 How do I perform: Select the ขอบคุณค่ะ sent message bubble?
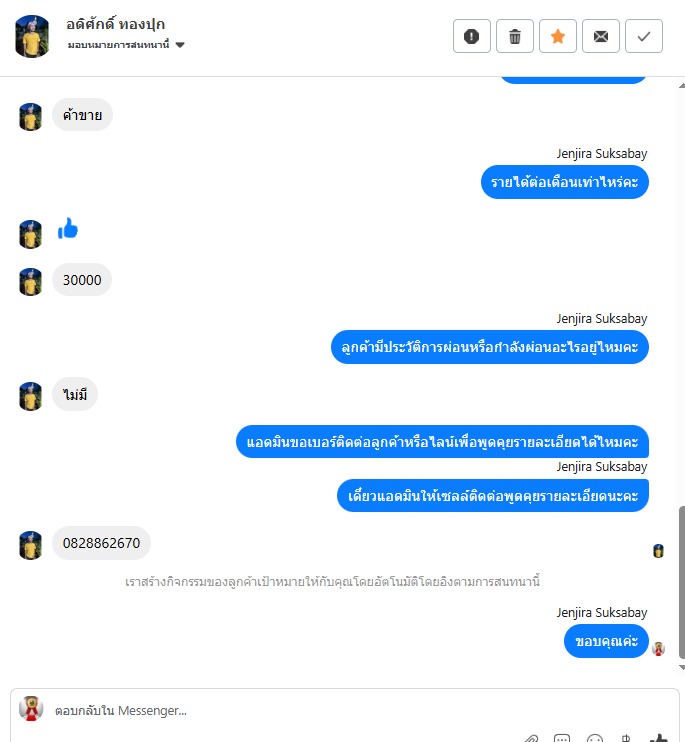click(606, 641)
